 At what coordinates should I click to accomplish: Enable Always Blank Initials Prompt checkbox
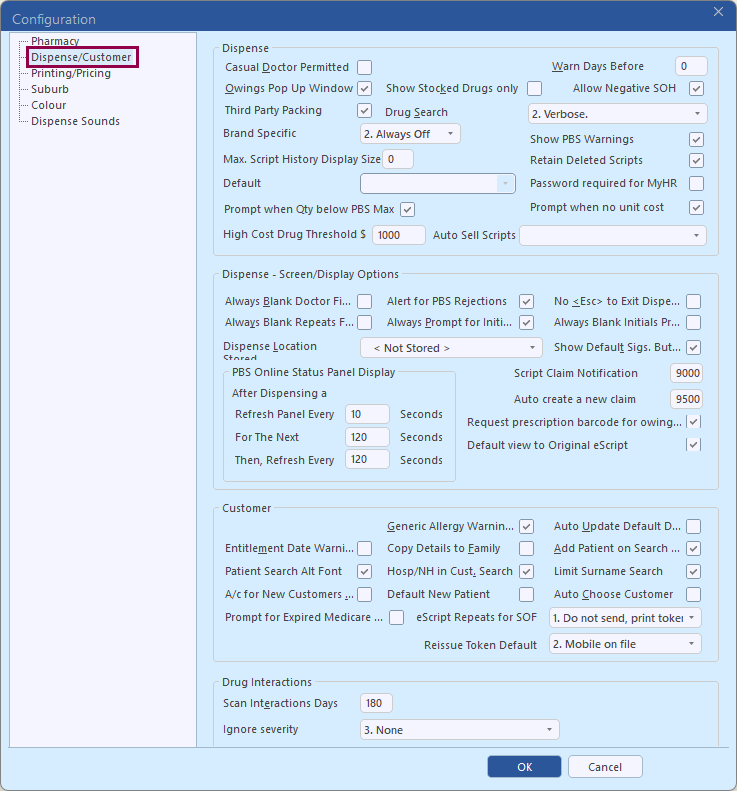point(694,322)
